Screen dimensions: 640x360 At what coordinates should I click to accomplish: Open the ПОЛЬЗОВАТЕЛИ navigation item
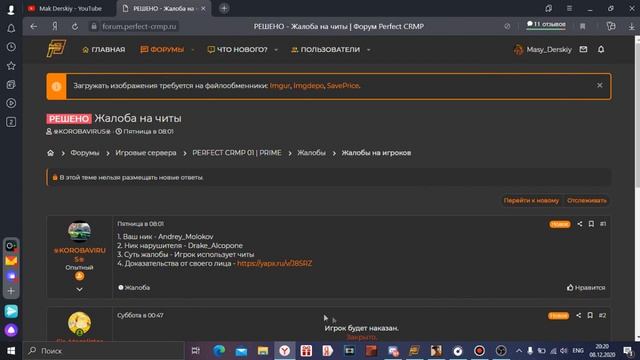tap(326, 49)
